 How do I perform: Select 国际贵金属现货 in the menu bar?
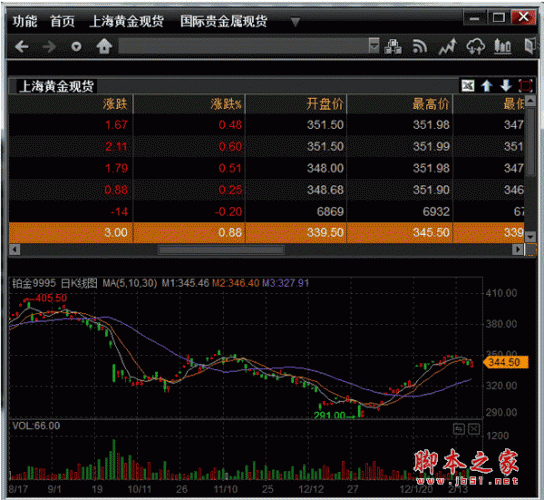click(x=223, y=22)
